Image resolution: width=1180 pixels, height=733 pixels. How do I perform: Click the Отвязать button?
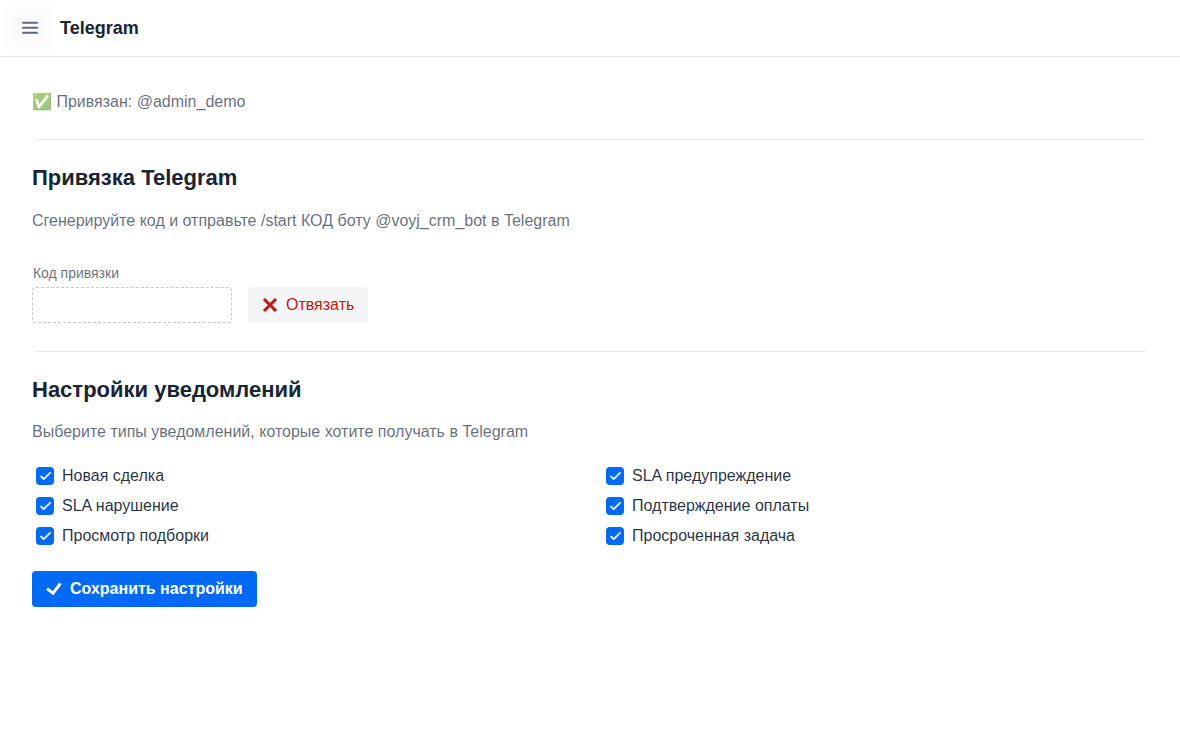coord(307,305)
